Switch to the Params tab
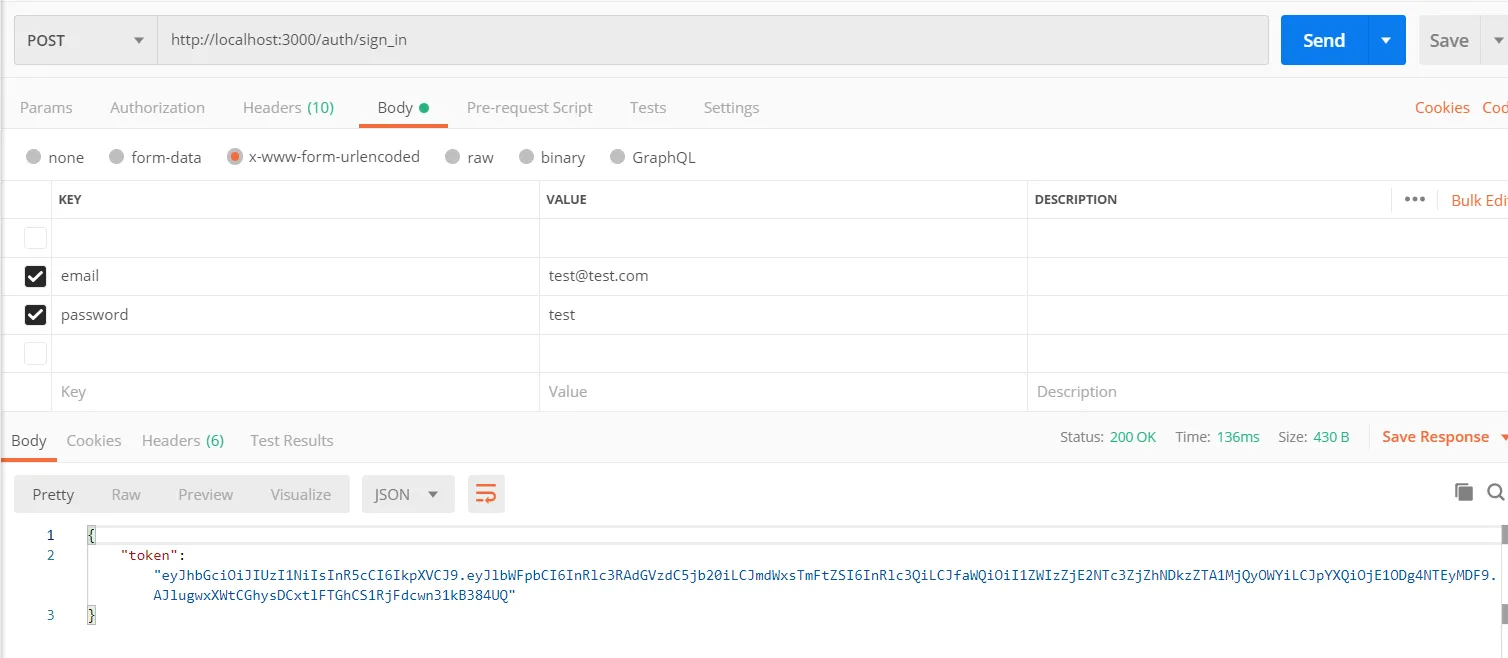 point(46,107)
